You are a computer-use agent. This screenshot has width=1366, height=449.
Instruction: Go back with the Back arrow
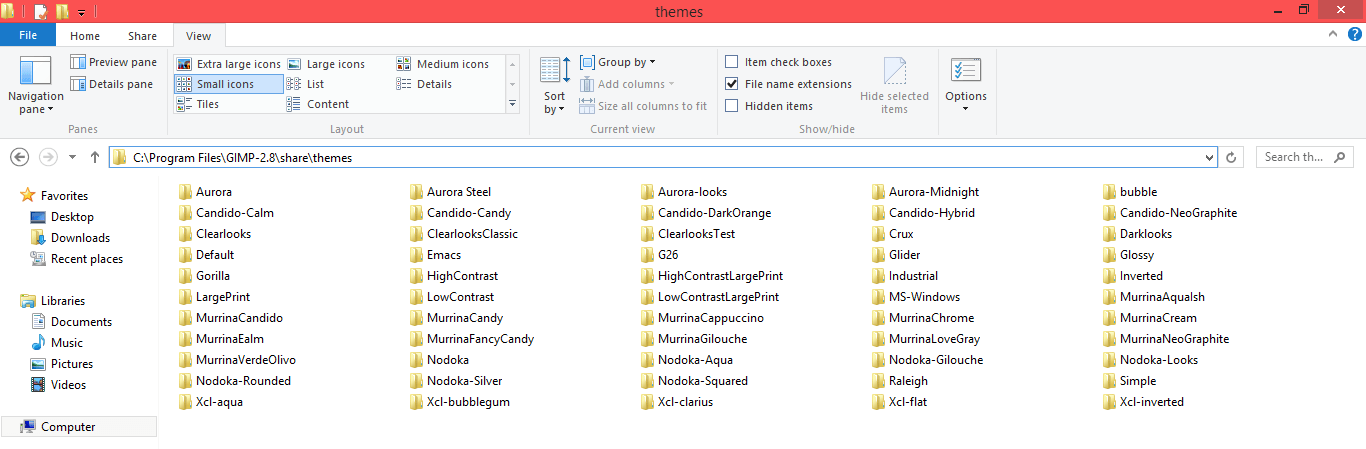click(19, 157)
